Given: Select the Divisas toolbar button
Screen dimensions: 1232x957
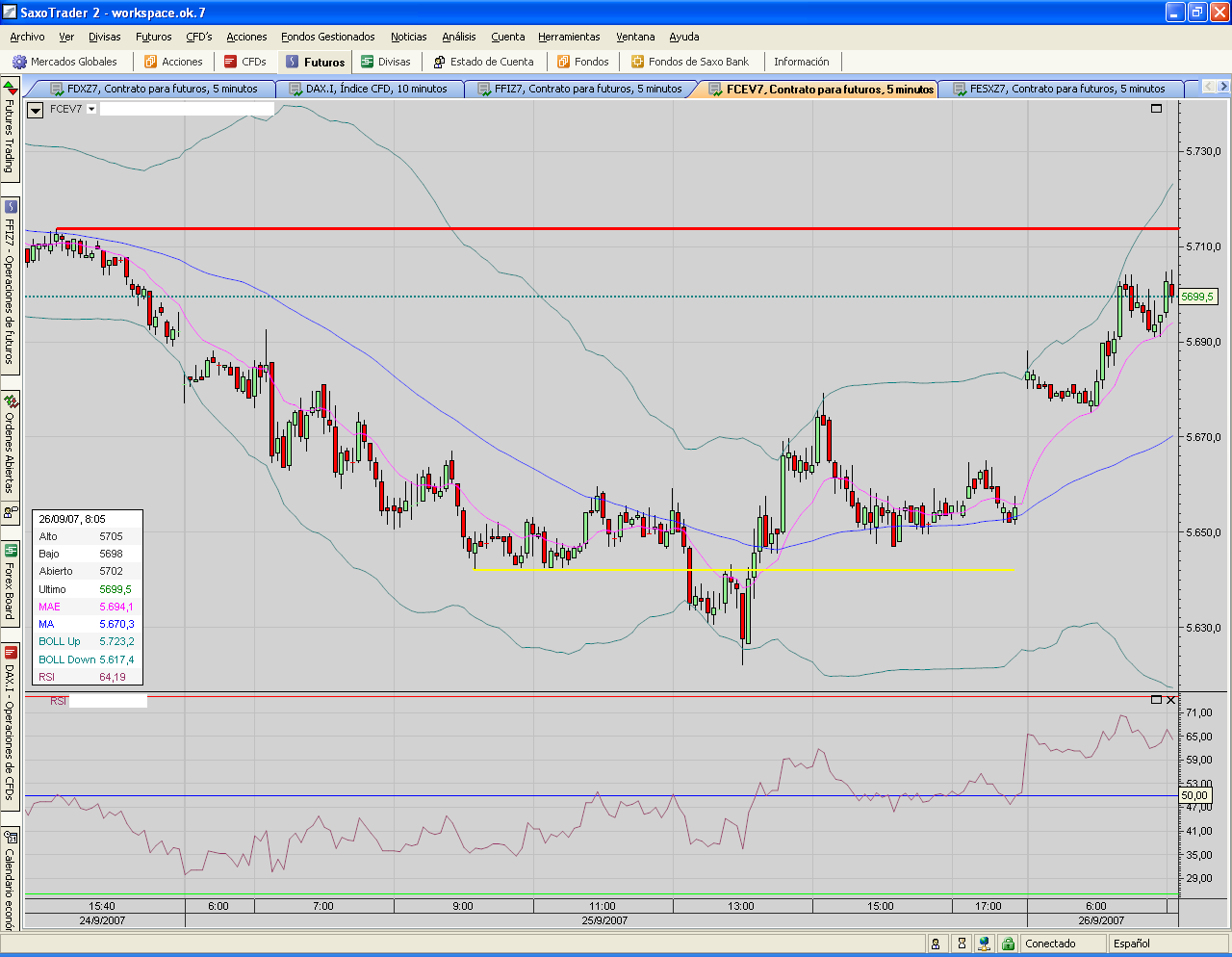Looking at the screenshot, I should click(x=385, y=62).
